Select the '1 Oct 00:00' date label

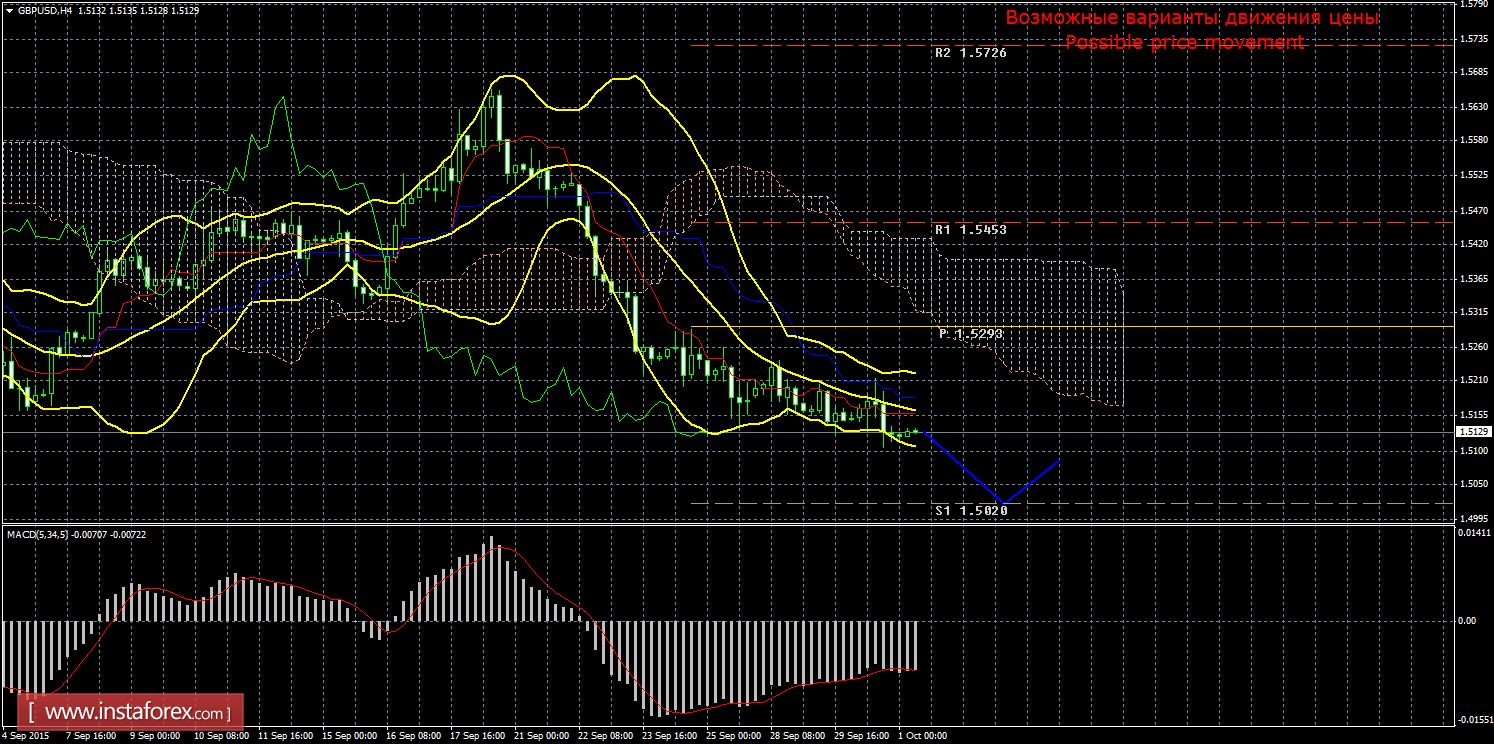point(921,735)
